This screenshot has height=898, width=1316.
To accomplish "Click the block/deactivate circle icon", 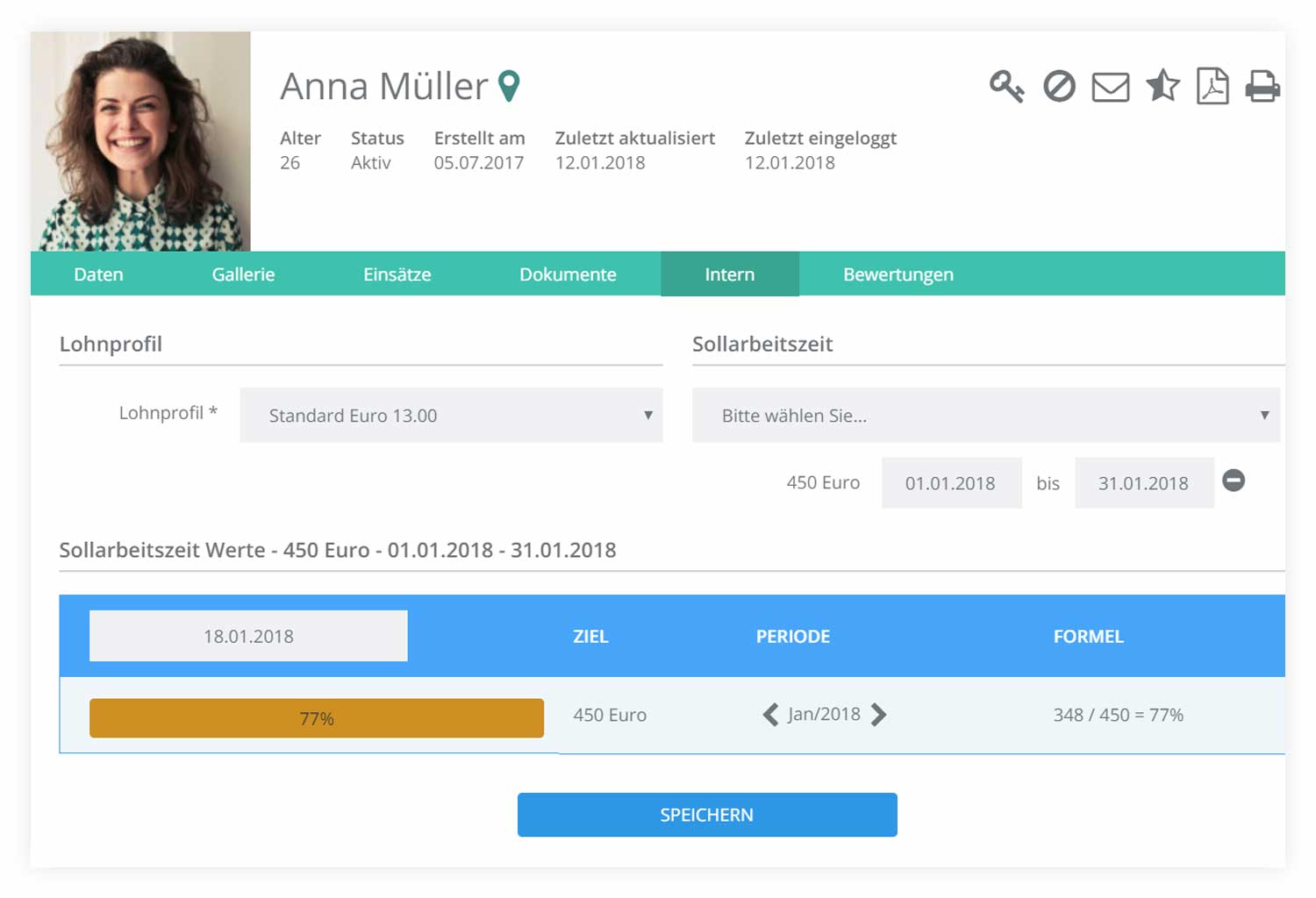I will [x=1059, y=87].
